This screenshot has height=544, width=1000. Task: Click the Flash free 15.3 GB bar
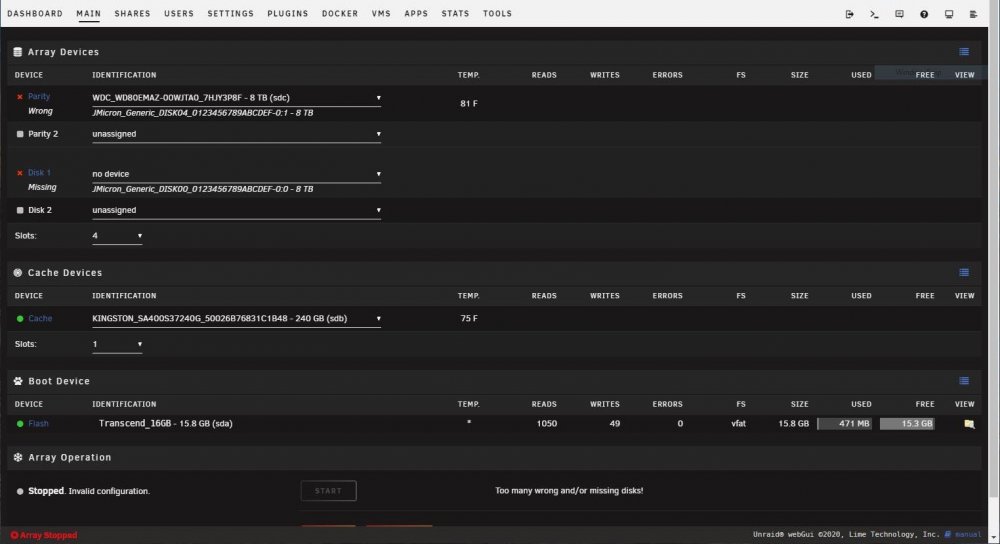click(907, 423)
